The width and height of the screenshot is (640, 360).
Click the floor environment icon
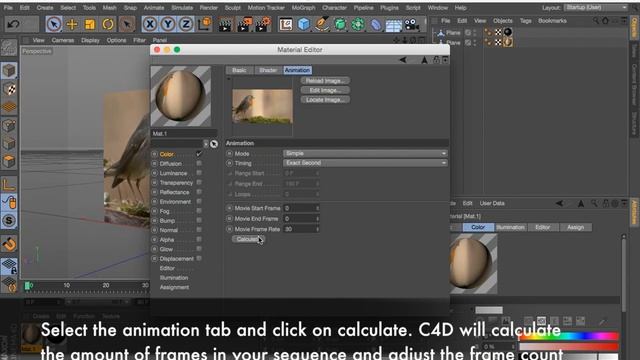tap(394, 25)
